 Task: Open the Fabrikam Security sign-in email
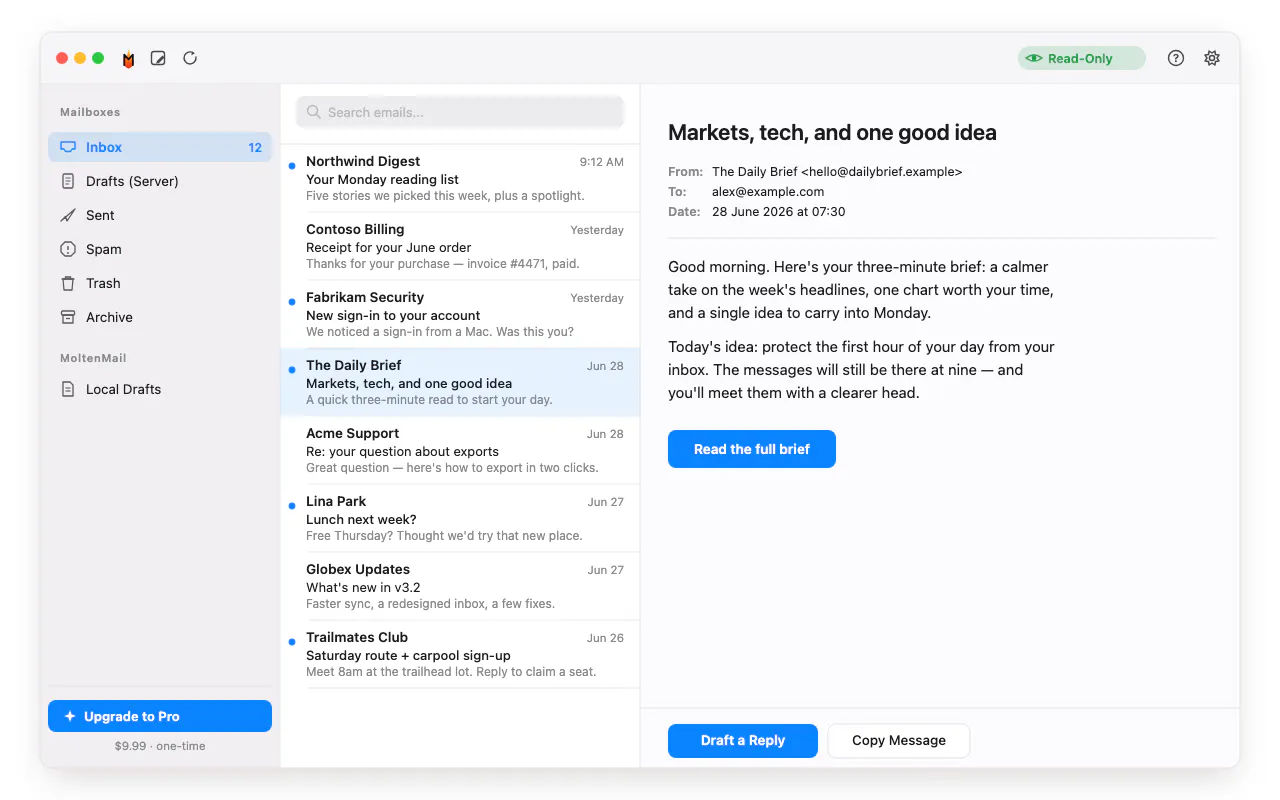click(460, 314)
